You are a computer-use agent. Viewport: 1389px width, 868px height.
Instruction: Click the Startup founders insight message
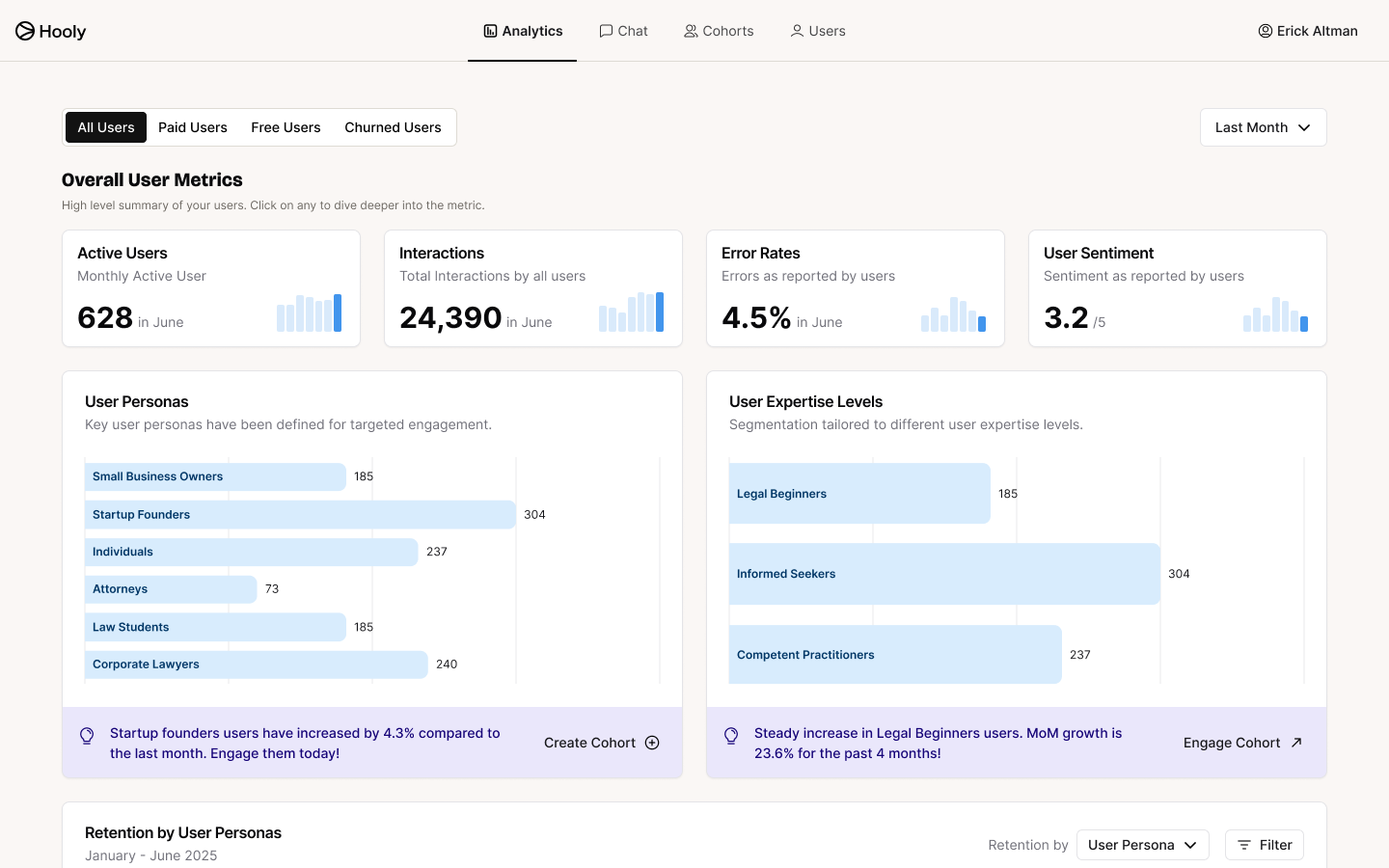(305, 743)
